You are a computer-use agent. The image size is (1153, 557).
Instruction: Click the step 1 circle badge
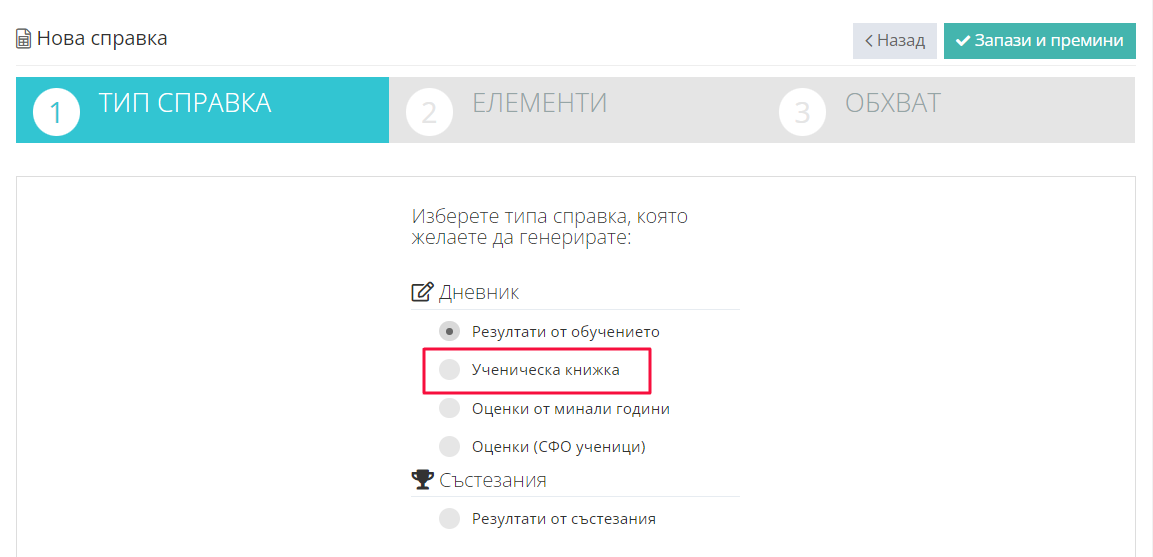(57, 113)
